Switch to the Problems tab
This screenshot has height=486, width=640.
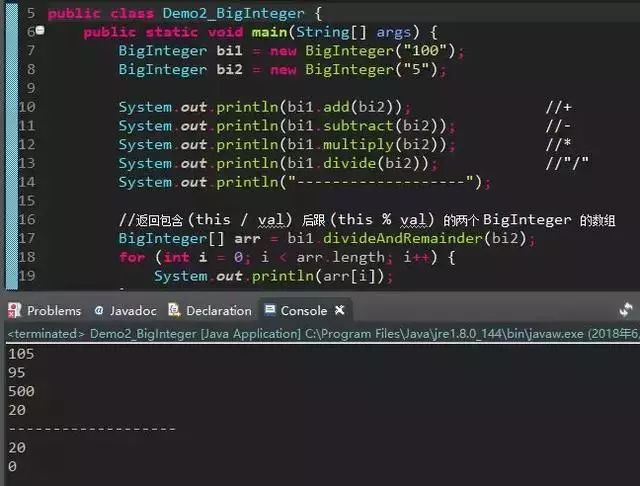(53, 311)
